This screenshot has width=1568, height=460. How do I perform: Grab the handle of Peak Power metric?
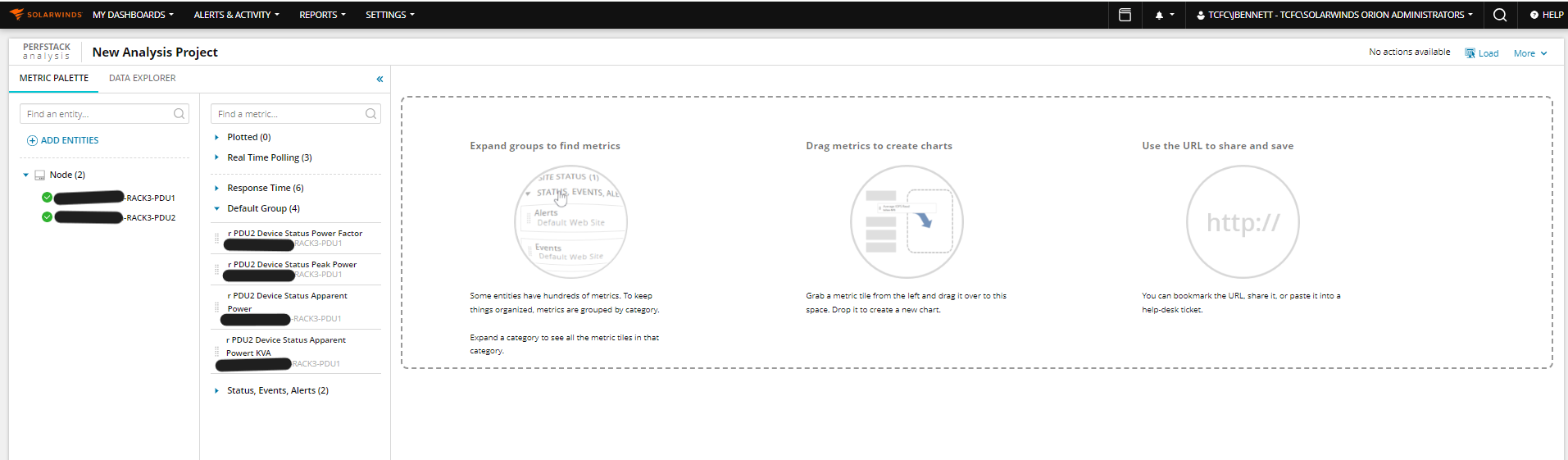tap(216, 270)
